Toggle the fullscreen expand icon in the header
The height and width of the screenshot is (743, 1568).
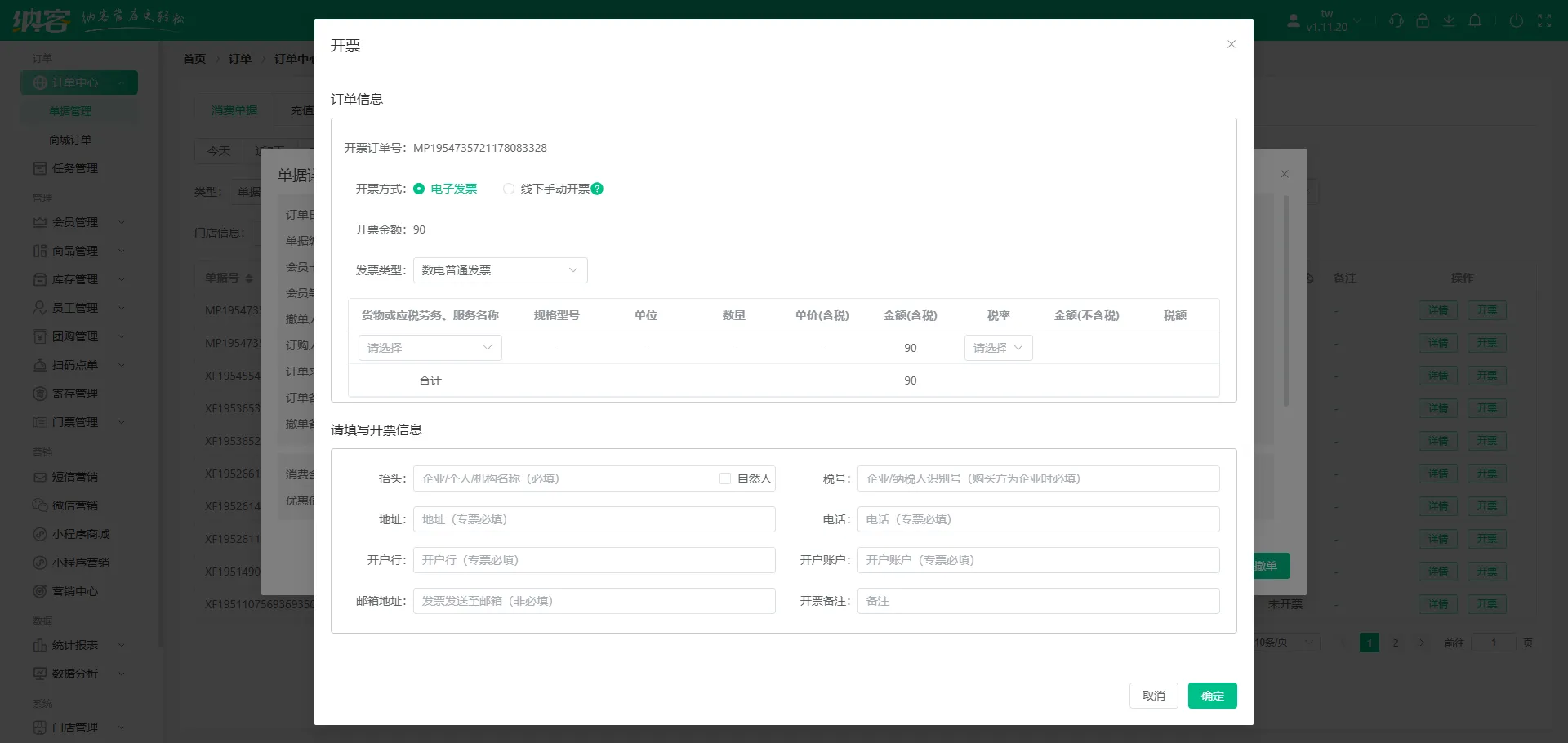click(x=1546, y=20)
